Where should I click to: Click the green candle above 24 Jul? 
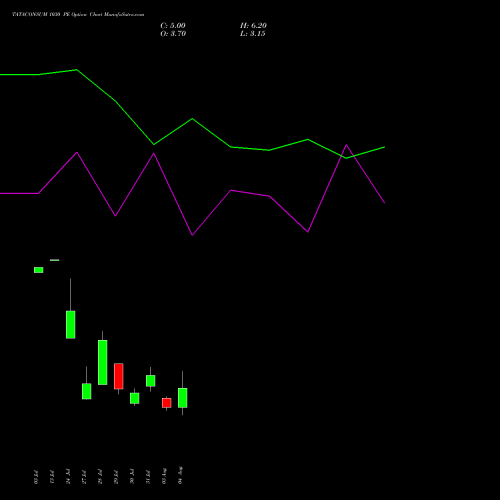[71, 325]
